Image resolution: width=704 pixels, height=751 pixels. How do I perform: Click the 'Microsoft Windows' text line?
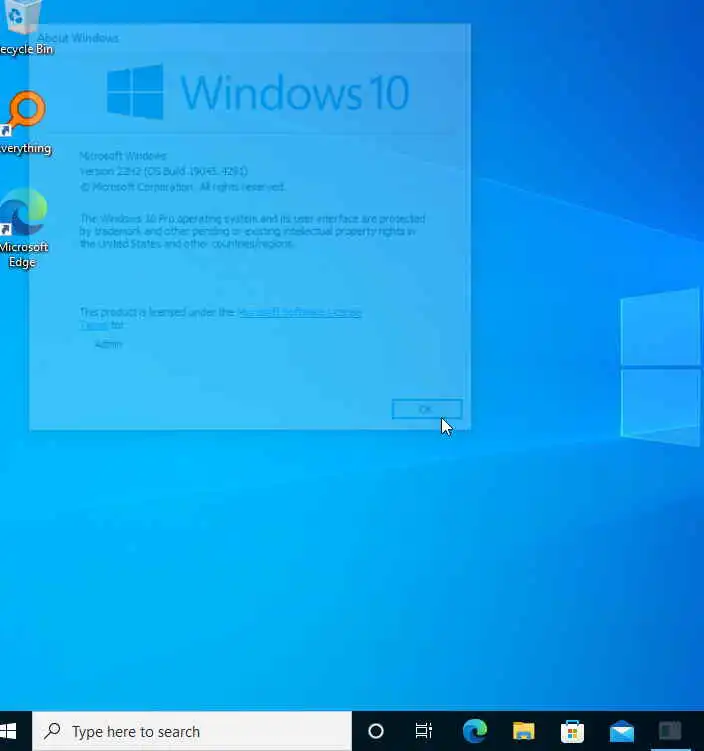(123, 156)
